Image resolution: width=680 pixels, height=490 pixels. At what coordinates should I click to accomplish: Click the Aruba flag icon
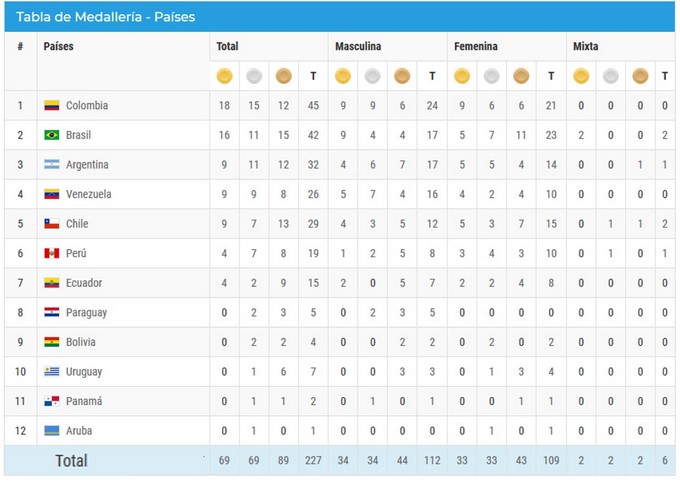point(52,431)
